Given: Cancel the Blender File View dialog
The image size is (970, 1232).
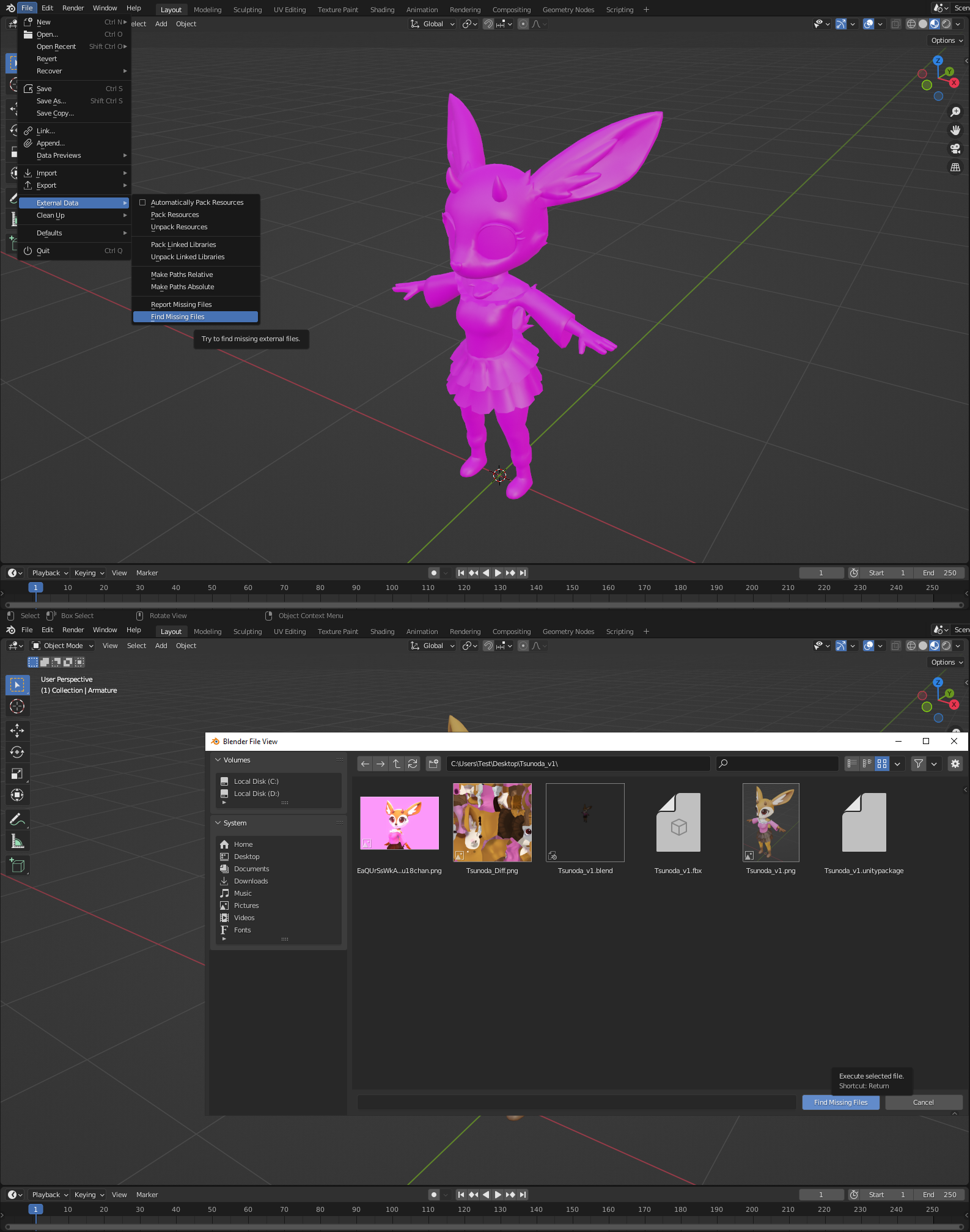Looking at the screenshot, I should 924,1102.
